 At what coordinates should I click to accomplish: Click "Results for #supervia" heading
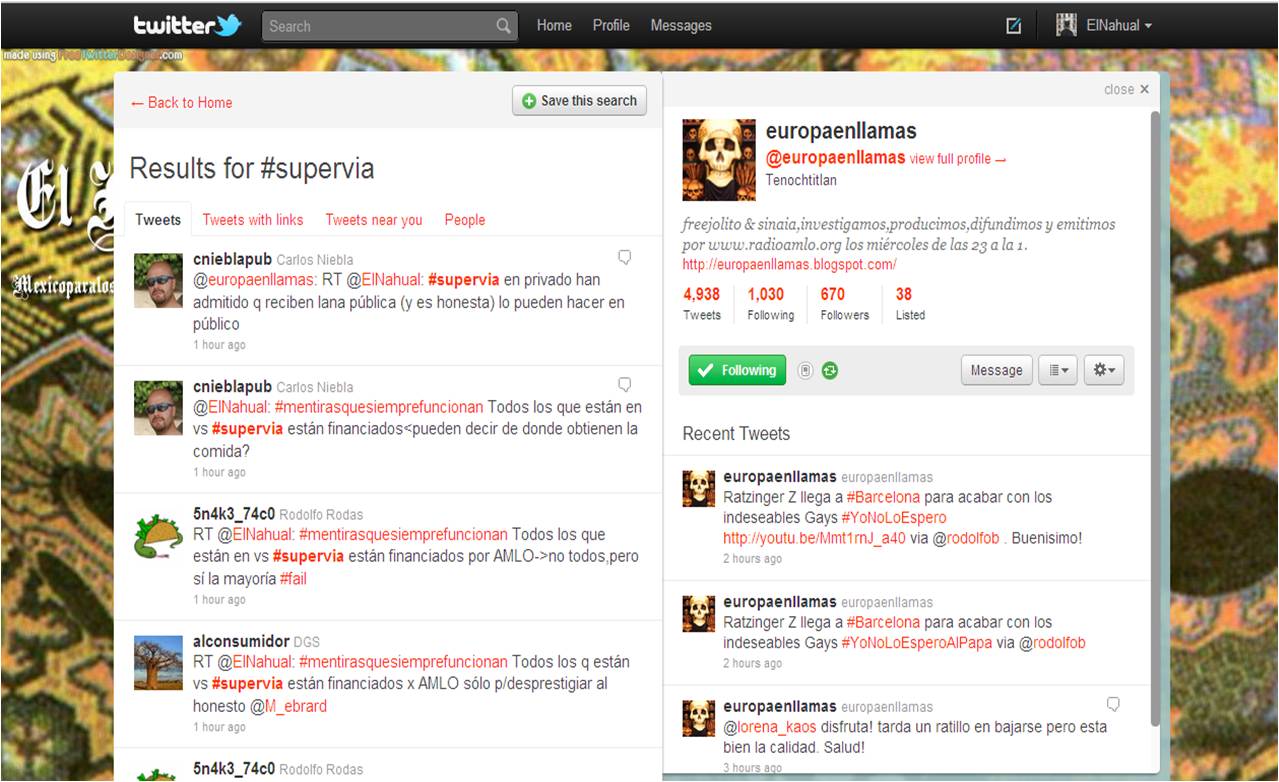(252, 168)
